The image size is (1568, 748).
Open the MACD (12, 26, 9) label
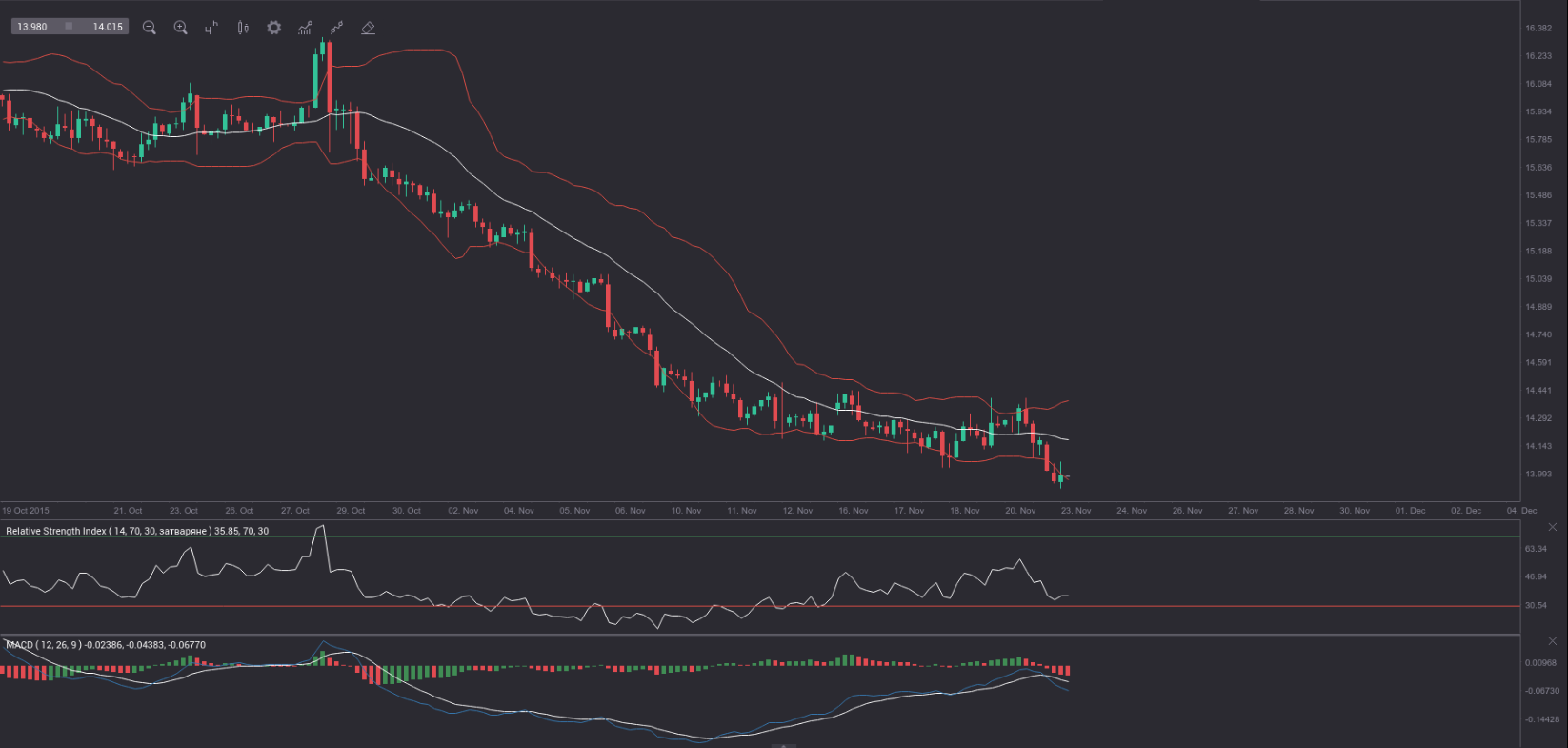105,645
